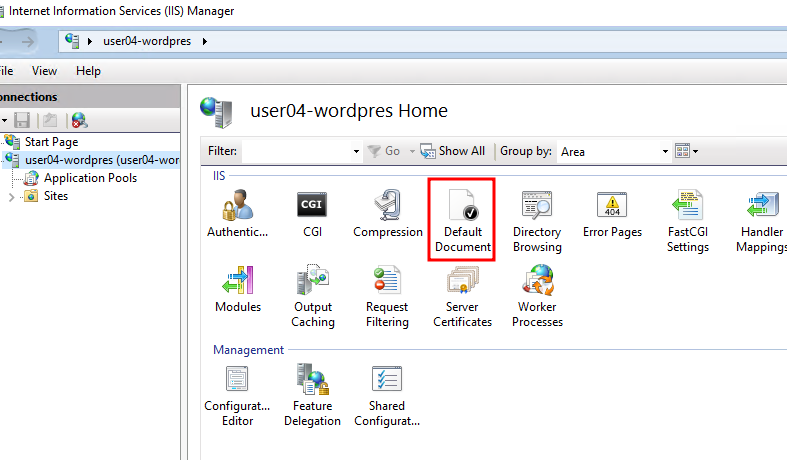Open Shared Configuration
787x460 pixels.
pos(387,395)
